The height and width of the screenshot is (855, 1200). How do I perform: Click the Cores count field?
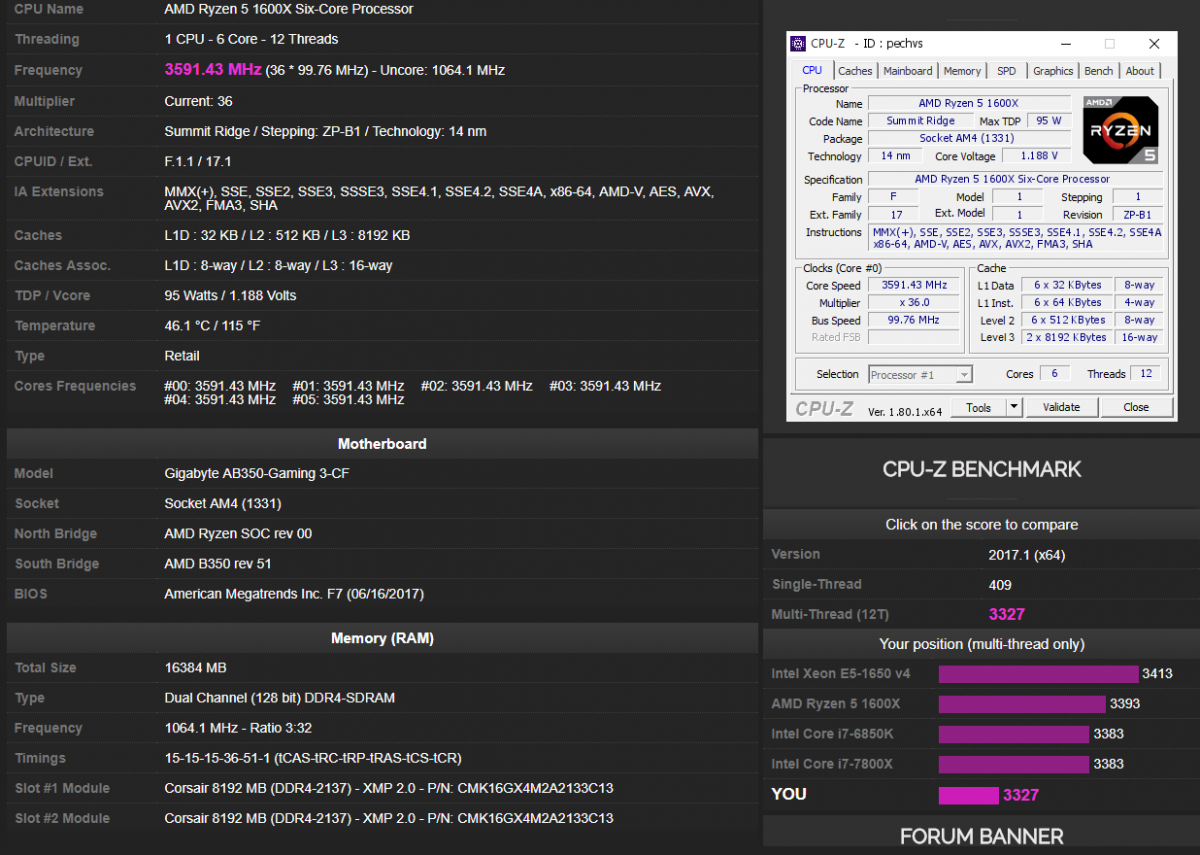click(1054, 374)
